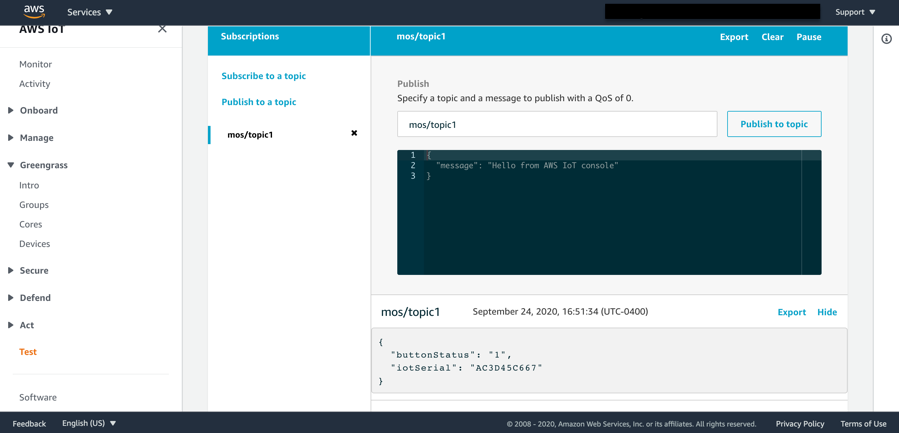This screenshot has width=899, height=433.
Task: Collapse the Greengrass section
Action: [x=38, y=165]
